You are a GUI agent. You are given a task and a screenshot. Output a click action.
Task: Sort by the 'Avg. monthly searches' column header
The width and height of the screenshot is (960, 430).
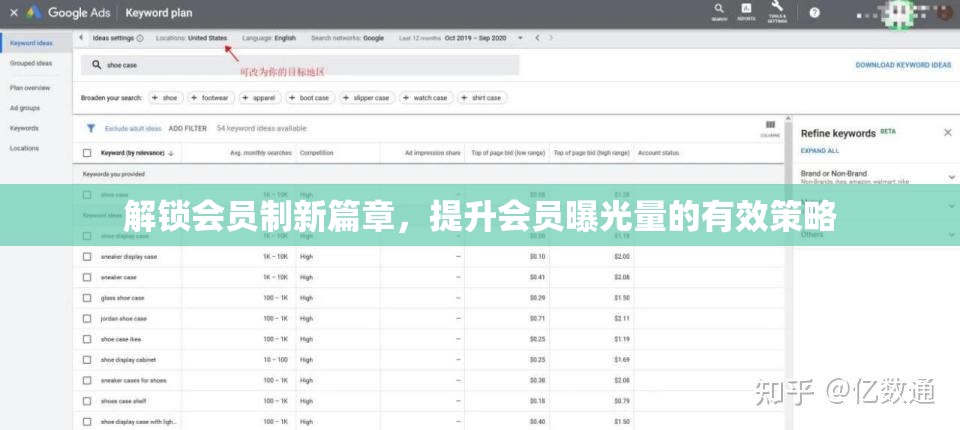(x=261, y=153)
